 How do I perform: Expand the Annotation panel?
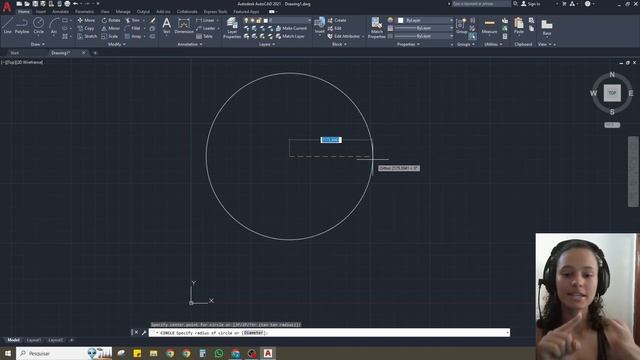pos(189,44)
